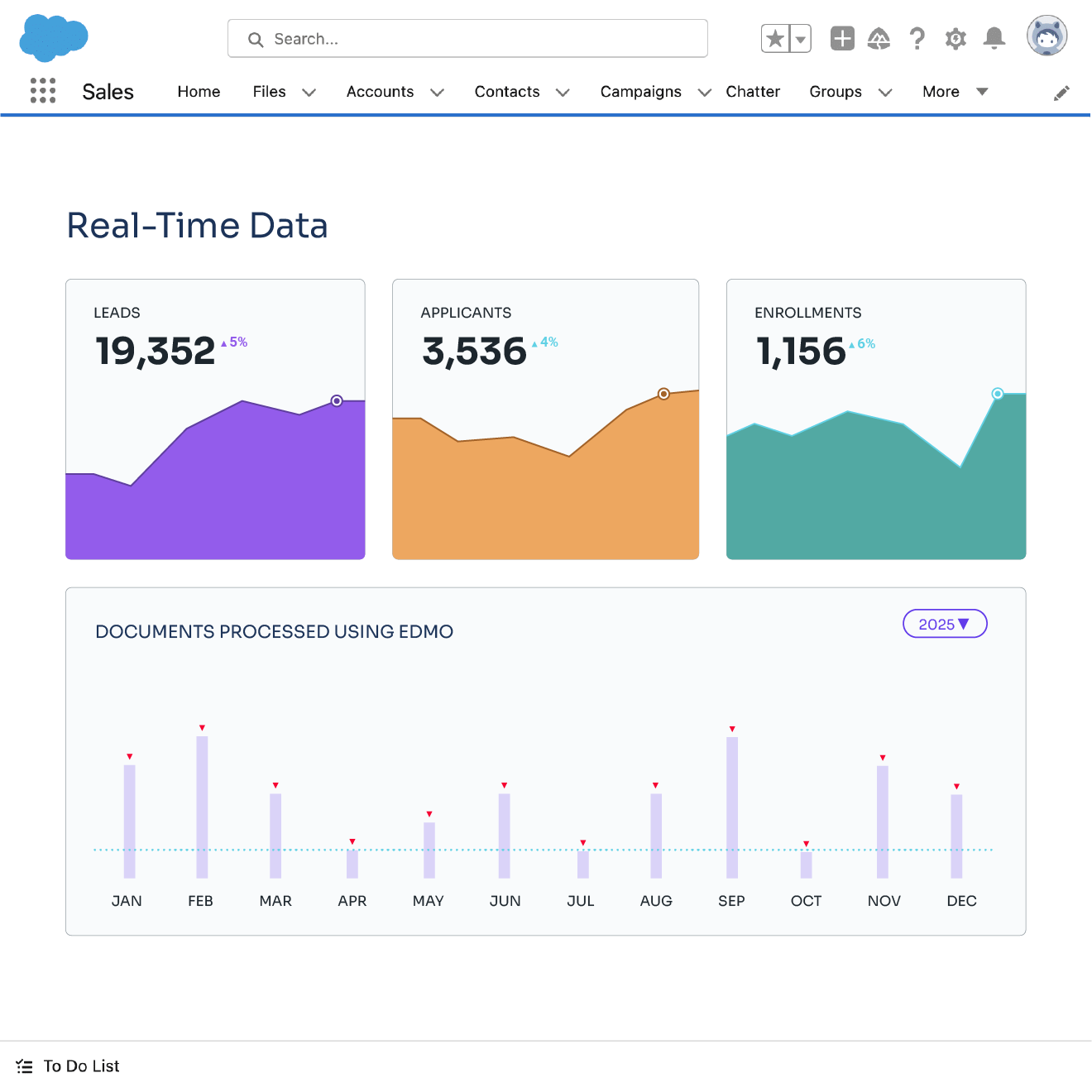Expand the favorites list dropdown arrow
The height and width of the screenshot is (1092, 1092).
point(800,39)
